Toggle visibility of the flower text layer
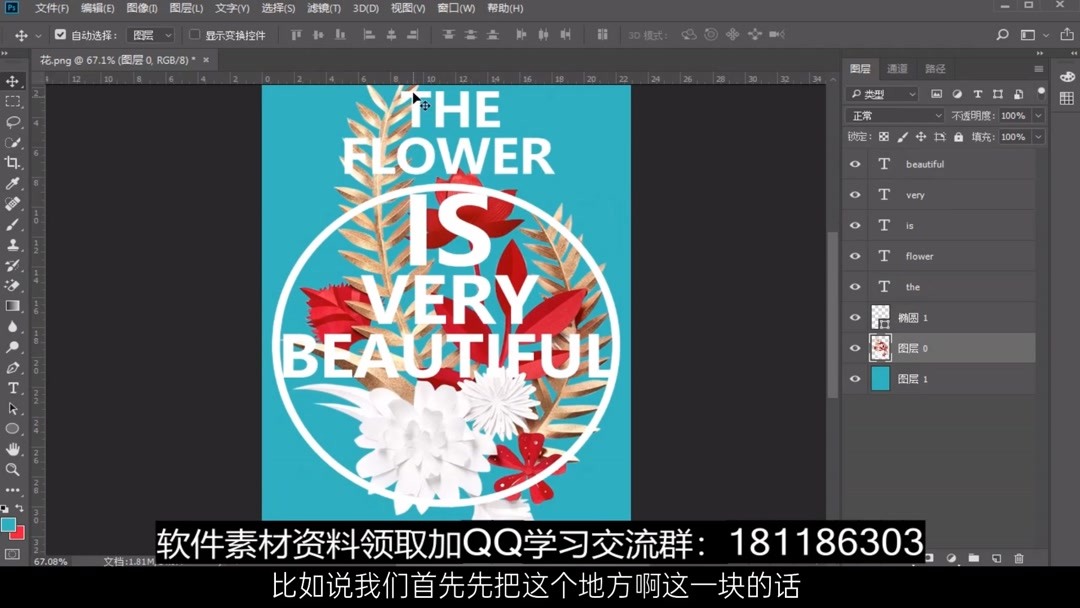 [x=855, y=255]
